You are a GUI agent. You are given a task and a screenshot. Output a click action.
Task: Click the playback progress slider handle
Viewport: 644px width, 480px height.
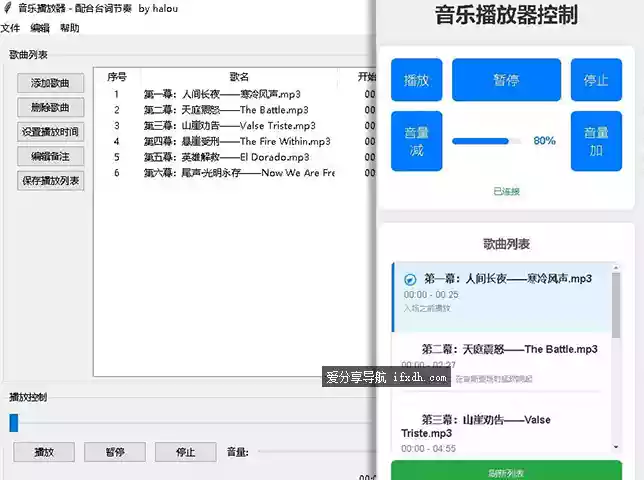(x=14, y=423)
